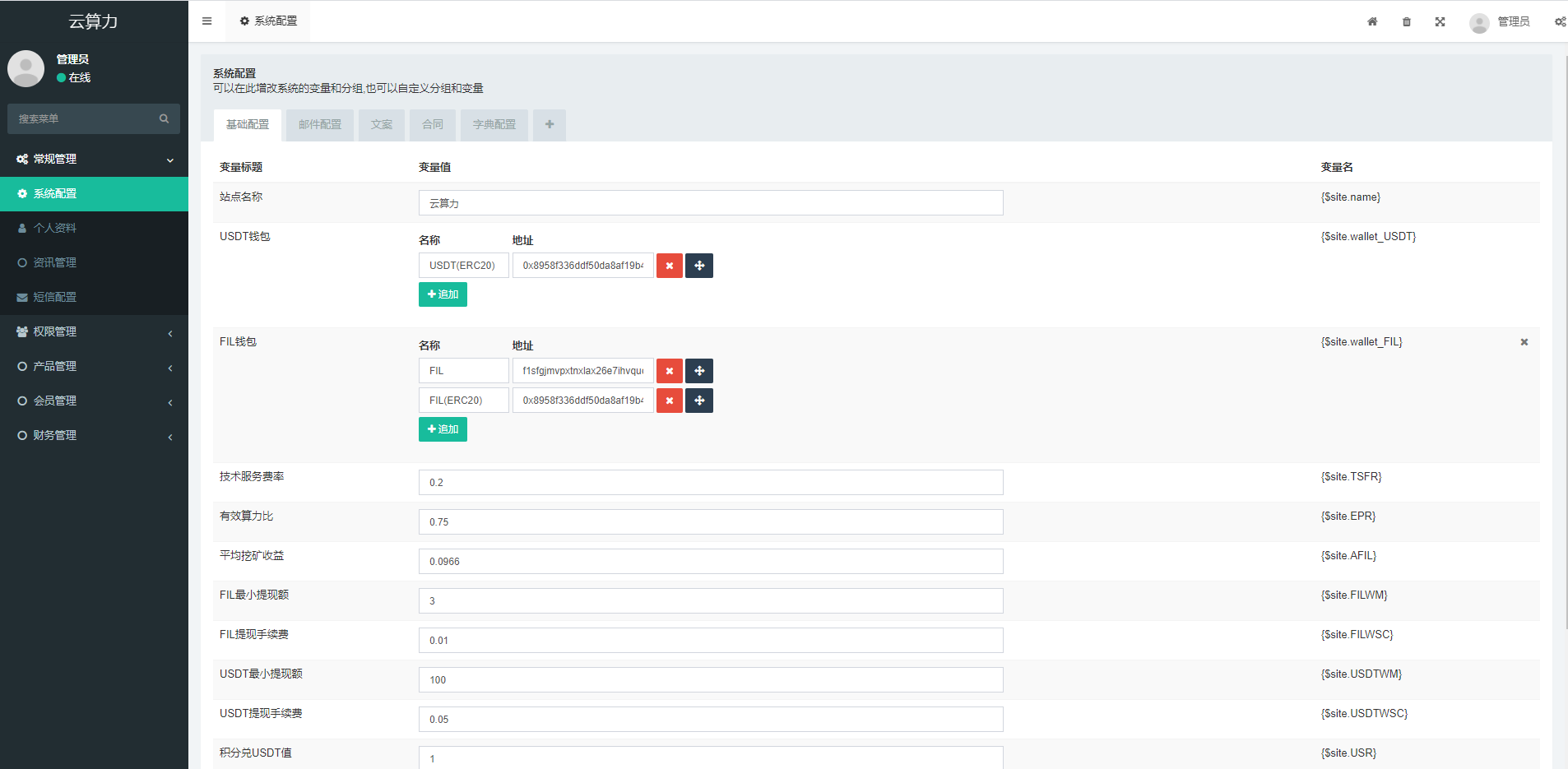
Task: Click the home icon in top bar
Action: pyautogui.click(x=1372, y=22)
